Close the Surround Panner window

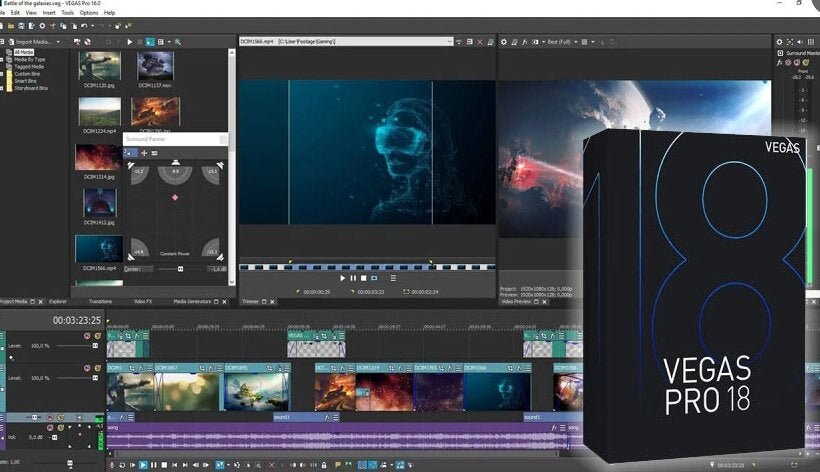pos(223,139)
